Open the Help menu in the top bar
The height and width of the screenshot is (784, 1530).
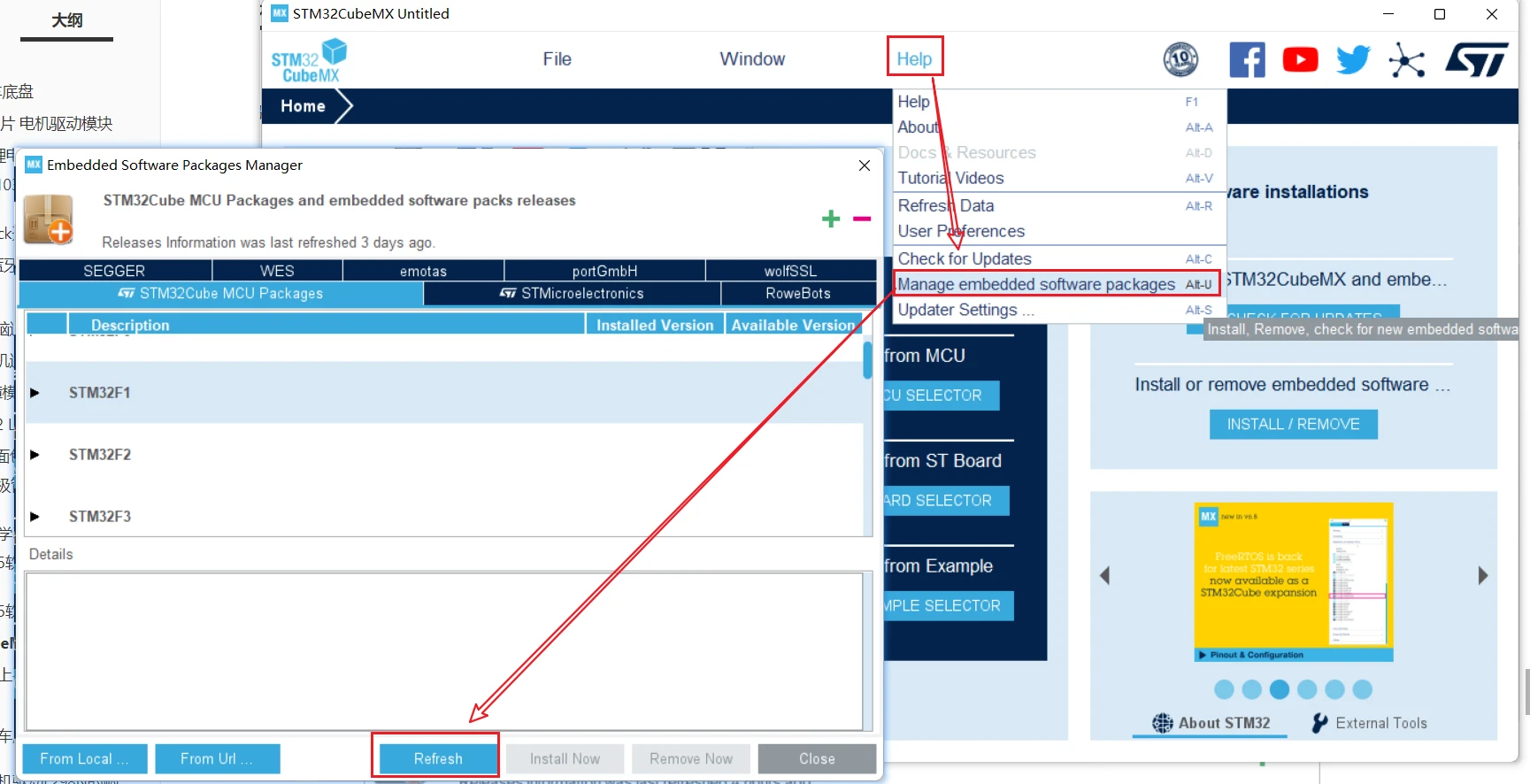click(x=915, y=58)
